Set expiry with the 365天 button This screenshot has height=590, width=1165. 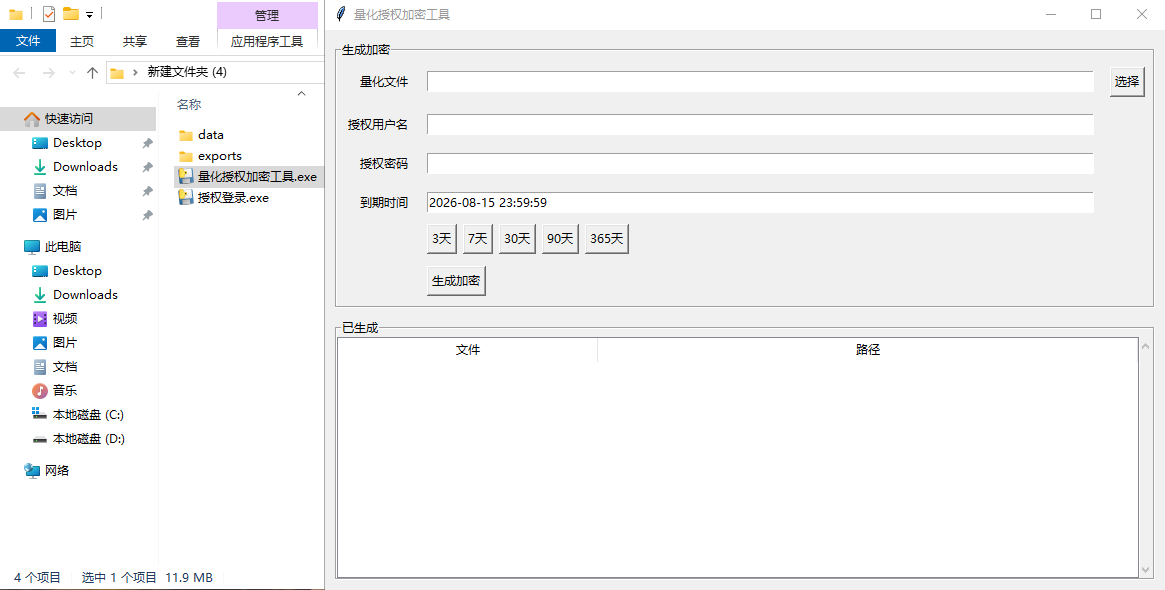tap(607, 239)
